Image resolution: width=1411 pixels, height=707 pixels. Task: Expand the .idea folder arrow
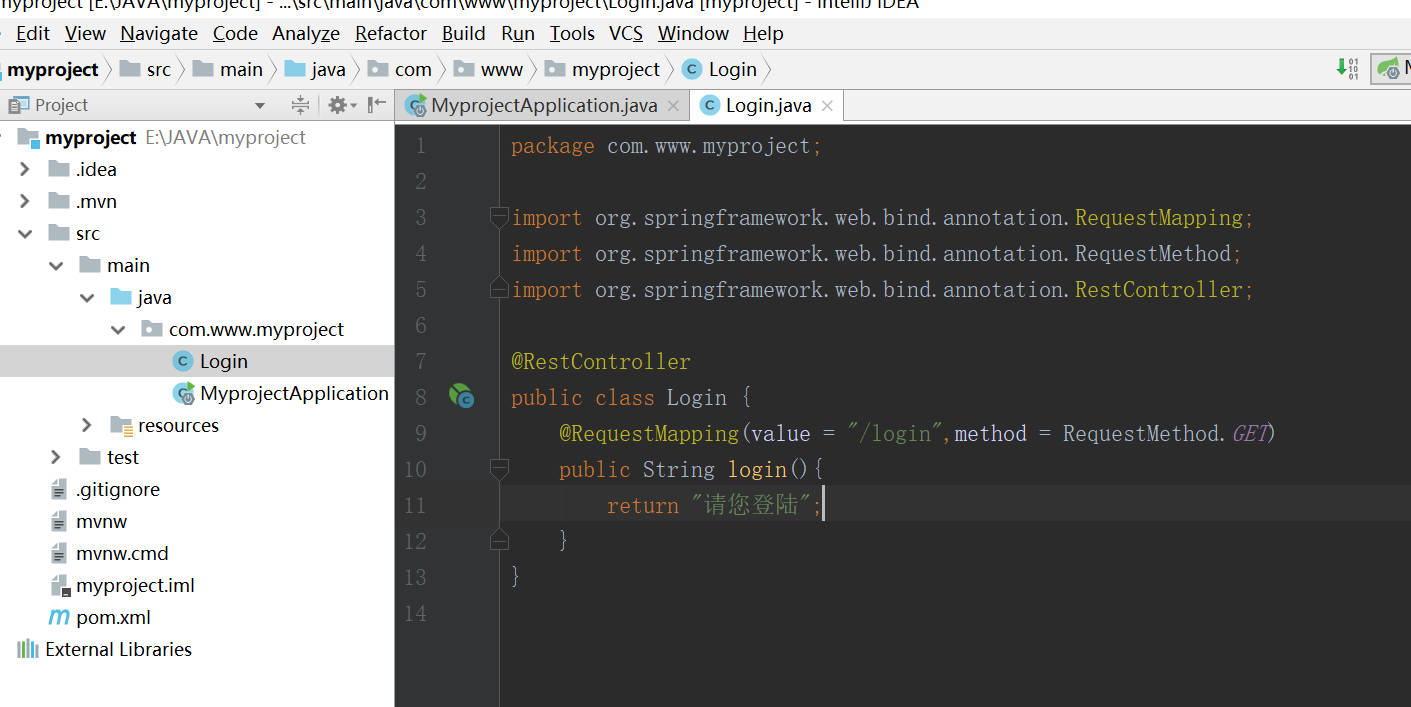coord(25,169)
